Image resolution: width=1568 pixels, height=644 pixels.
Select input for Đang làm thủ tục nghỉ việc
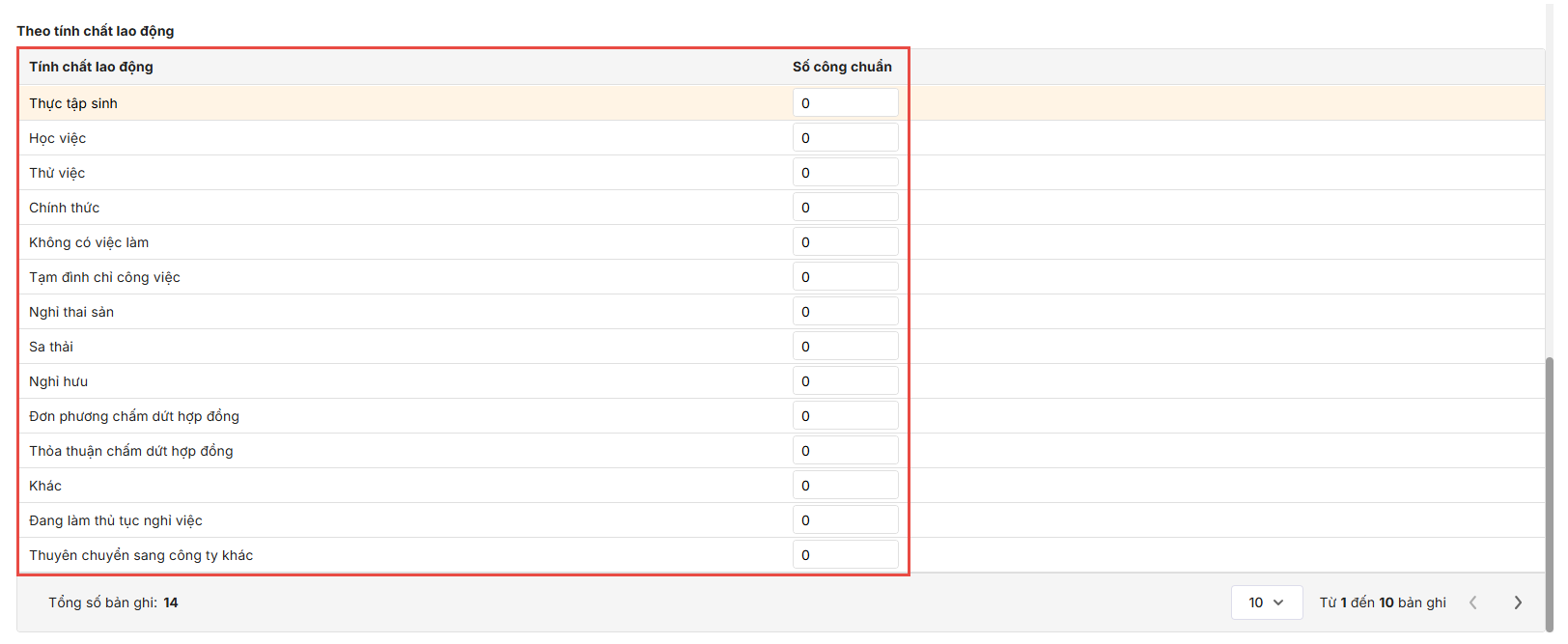tap(845, 520)
